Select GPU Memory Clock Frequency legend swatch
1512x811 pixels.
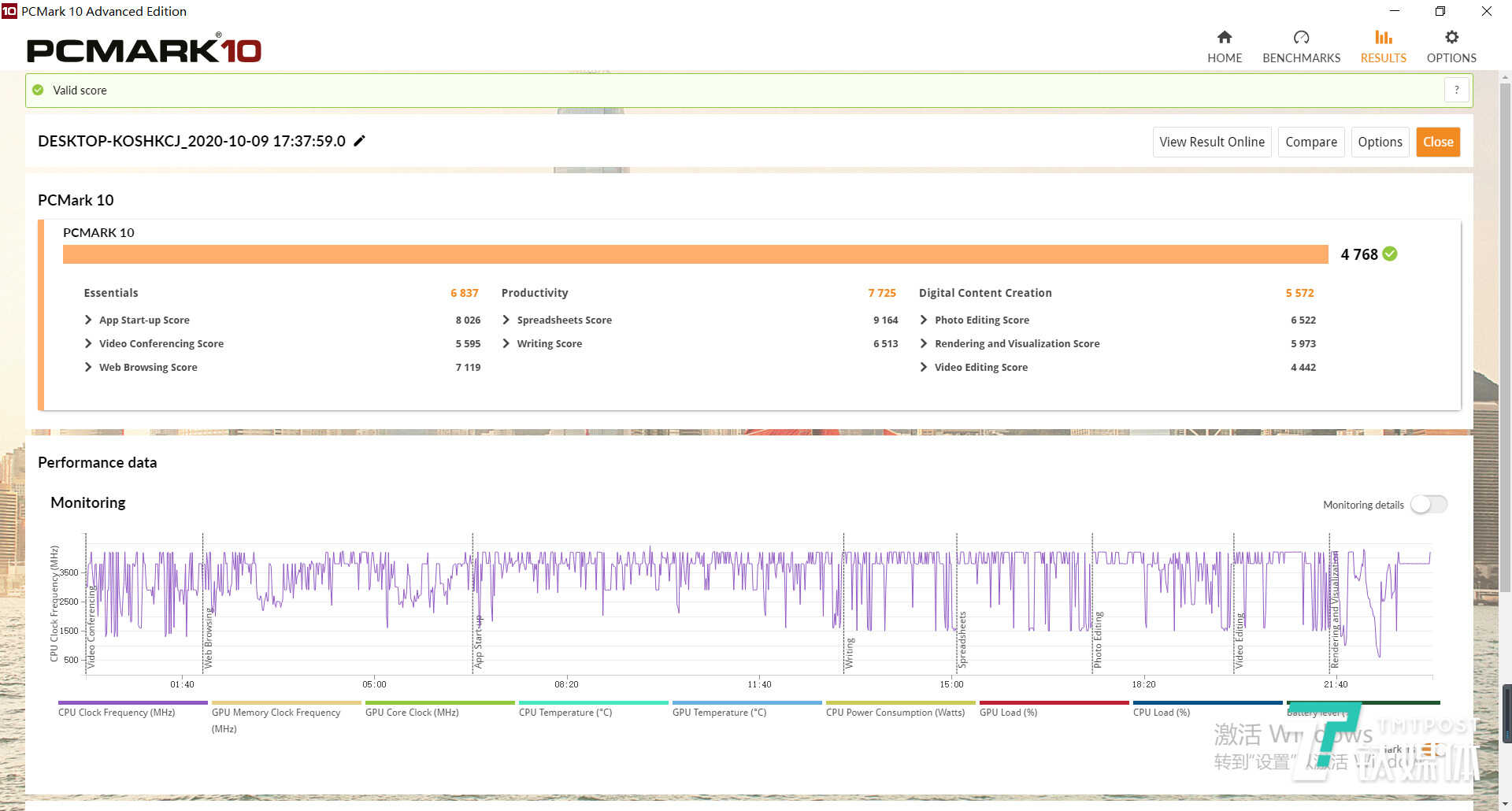287,702
